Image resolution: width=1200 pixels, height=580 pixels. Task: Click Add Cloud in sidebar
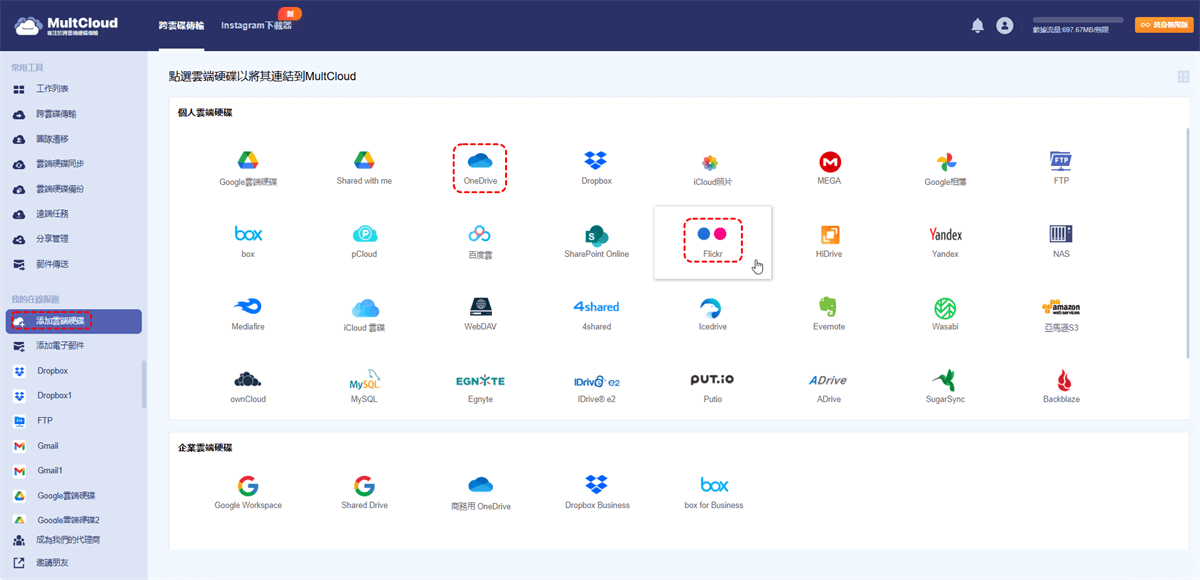[73, 321]
